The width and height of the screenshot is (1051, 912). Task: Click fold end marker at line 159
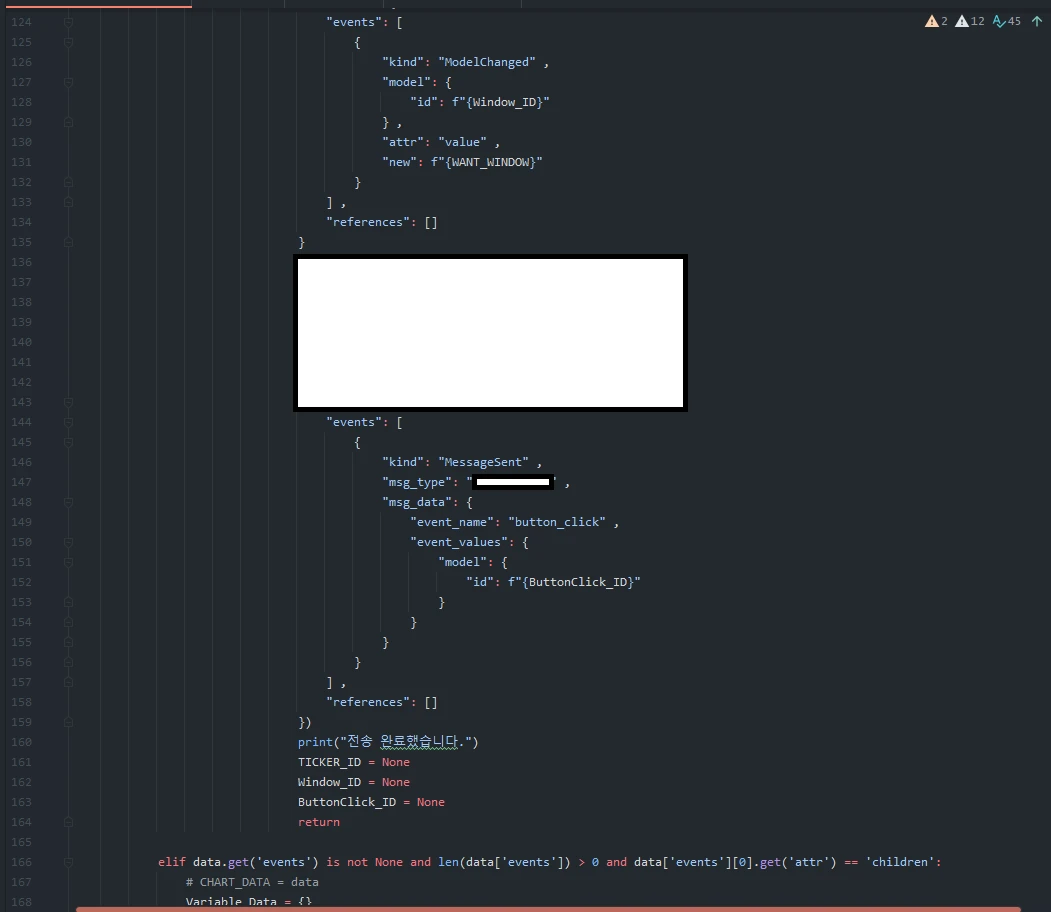[x=69, y=722]
